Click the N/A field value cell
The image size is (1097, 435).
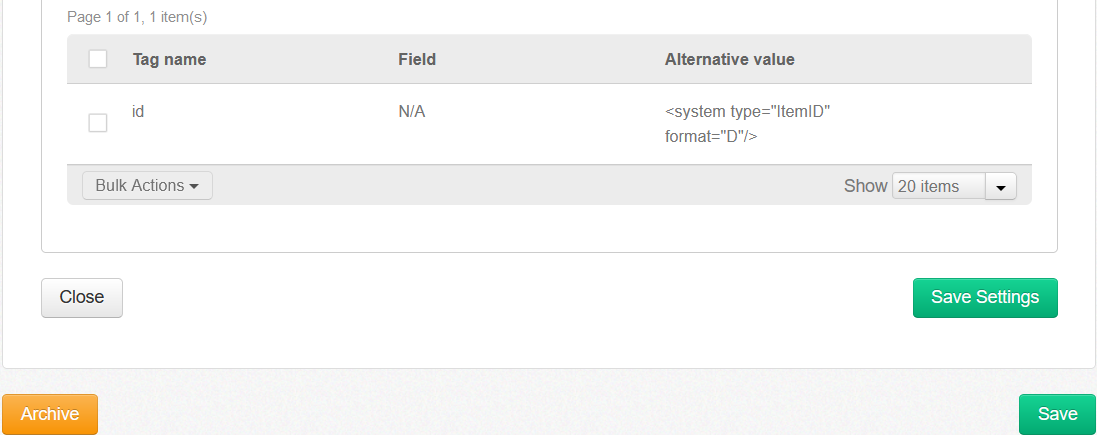tap(412, 112)
